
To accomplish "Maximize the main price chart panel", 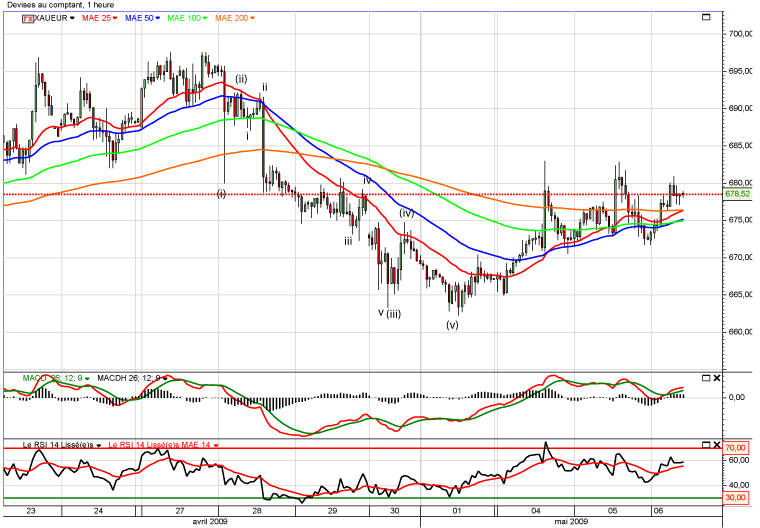I will (x=707, y=18).
